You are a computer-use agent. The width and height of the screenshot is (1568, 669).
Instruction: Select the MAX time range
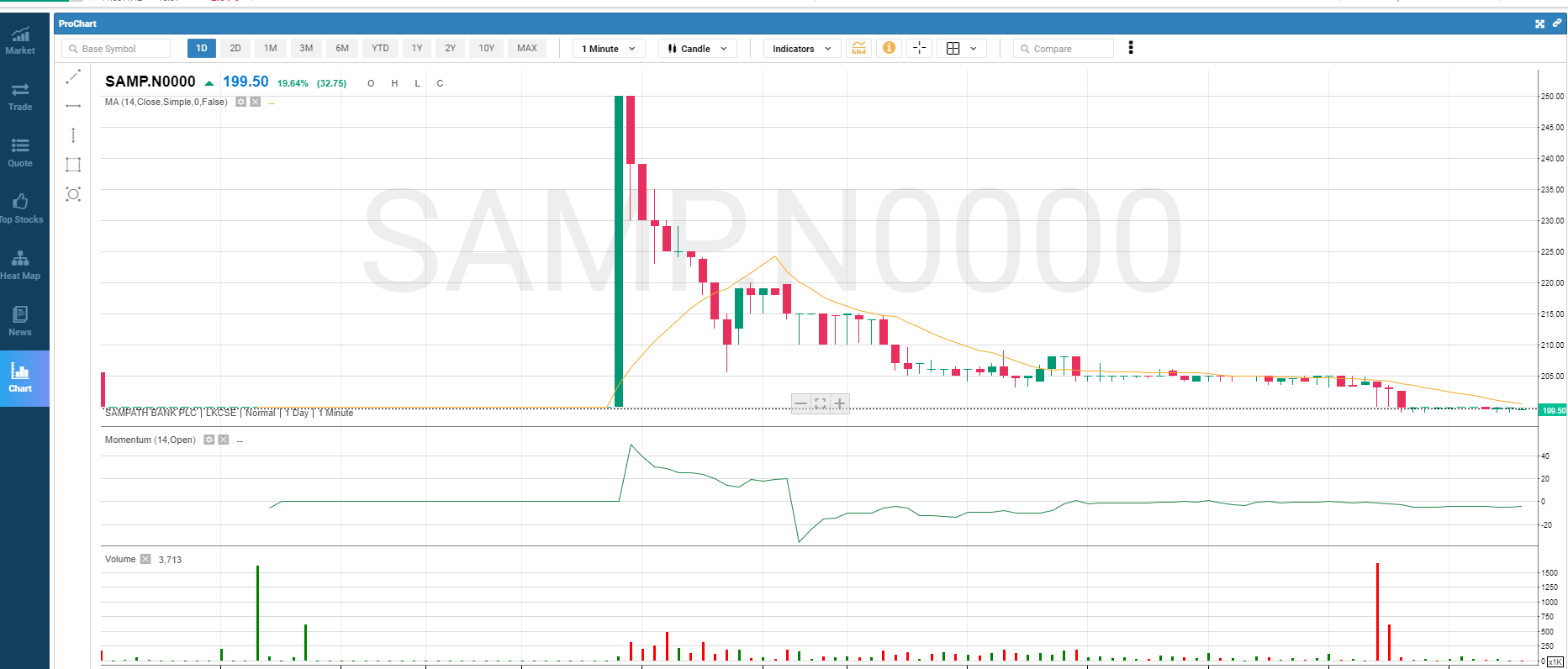click(527, 48)
